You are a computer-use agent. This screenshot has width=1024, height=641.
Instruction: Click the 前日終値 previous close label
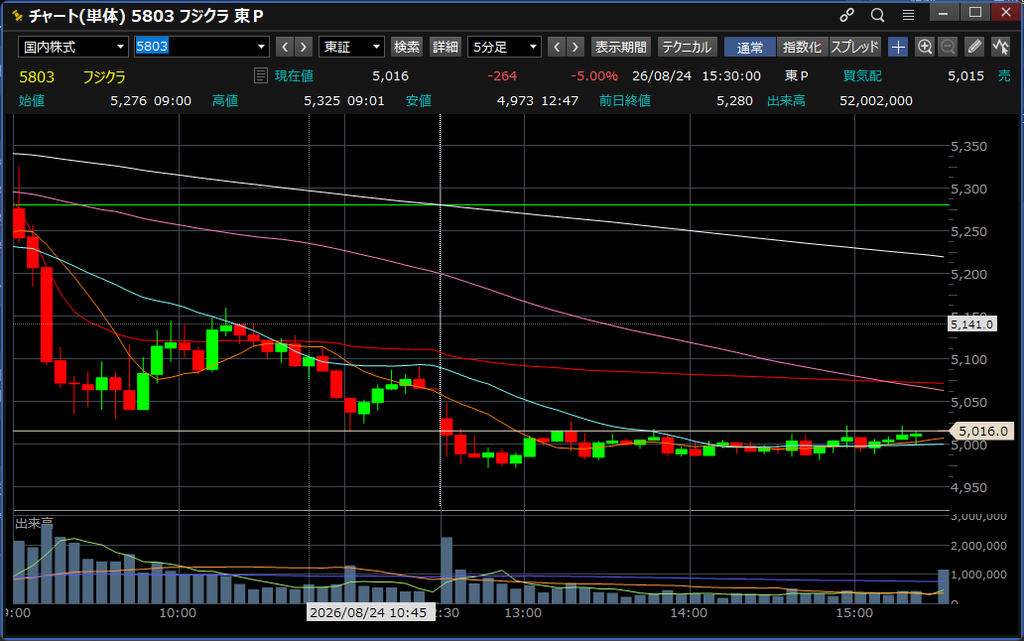coord(625,101)
